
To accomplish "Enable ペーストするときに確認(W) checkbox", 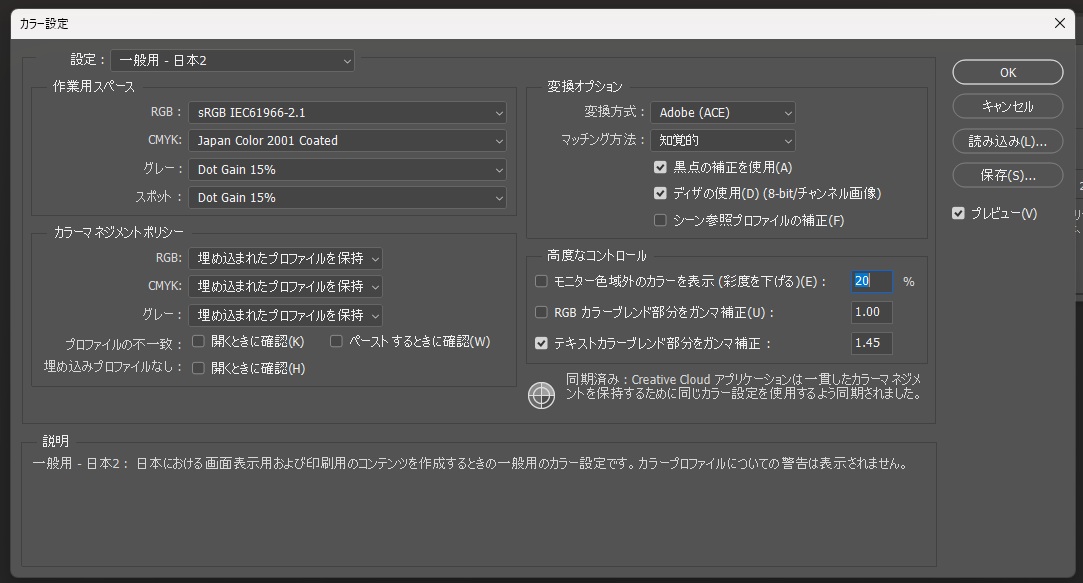I will pyautogui.click(x=336, y=341).
